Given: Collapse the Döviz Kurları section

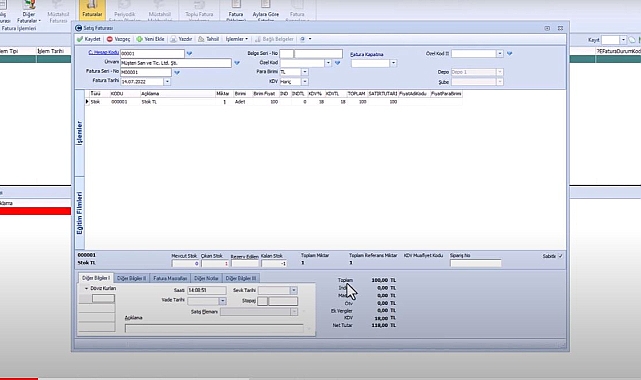Looking at the screenshot, I should [86, 288].
